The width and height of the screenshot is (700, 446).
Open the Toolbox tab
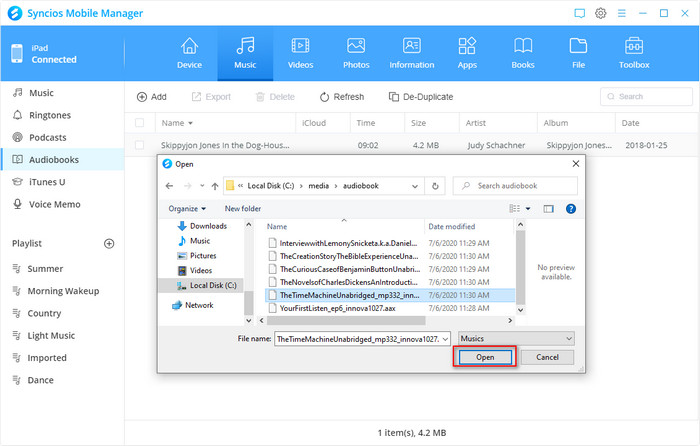[x=634, y=54]
